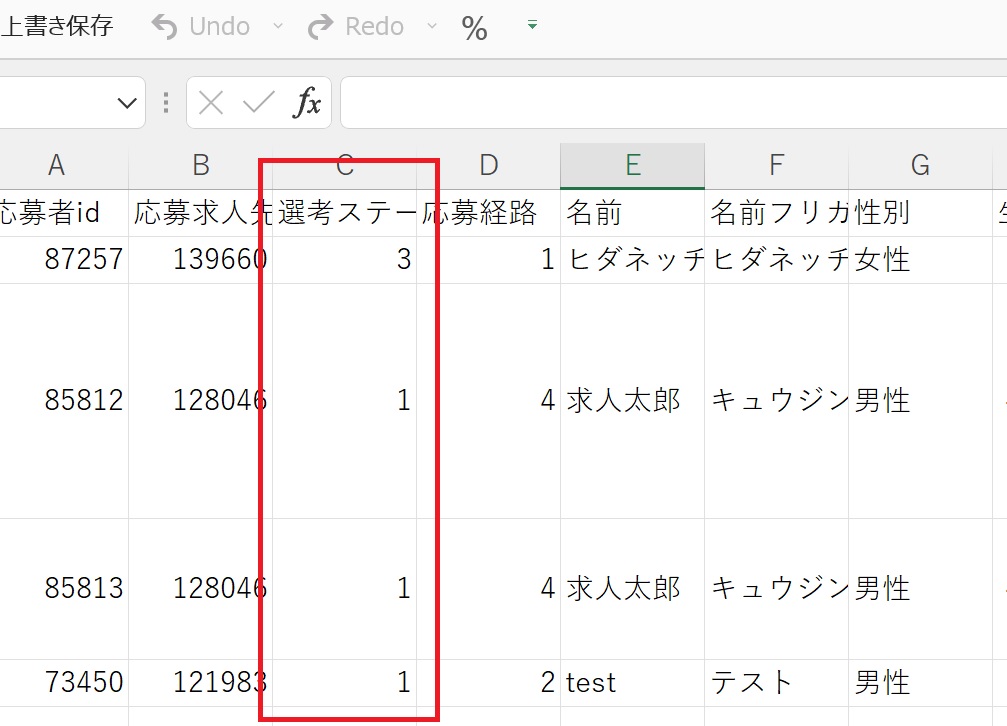The width and height of the screenshot is (1007, 726).
Task: Click the formula bar Cancel X icon
Action: 211,103
